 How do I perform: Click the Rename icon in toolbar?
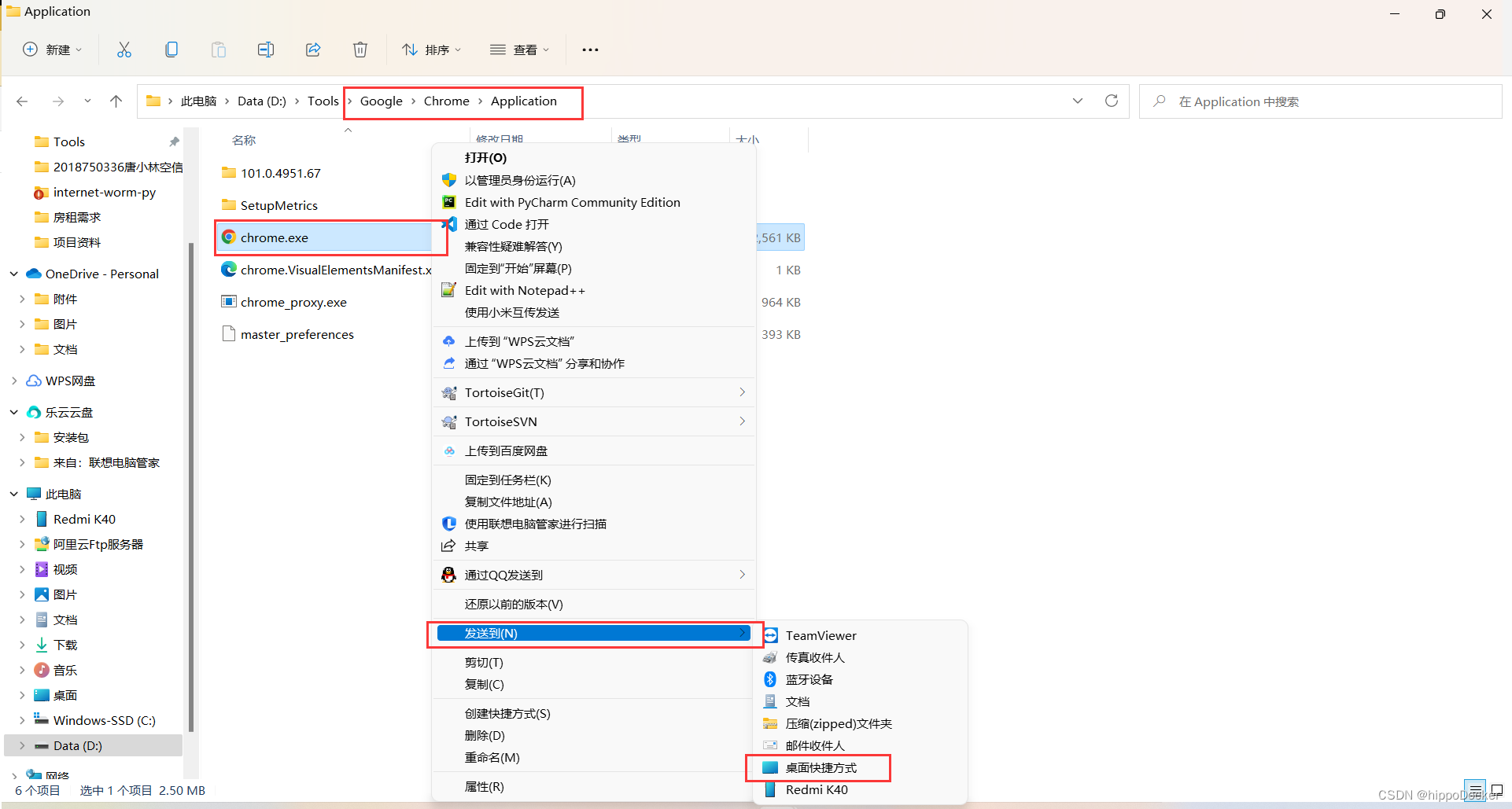pyautogui.click(x=266, y=50)
